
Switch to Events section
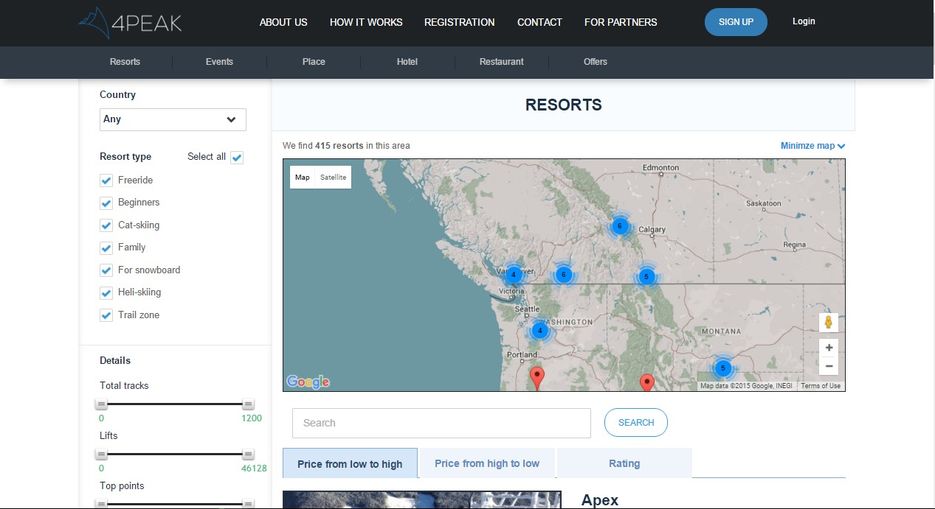point(219,61)
